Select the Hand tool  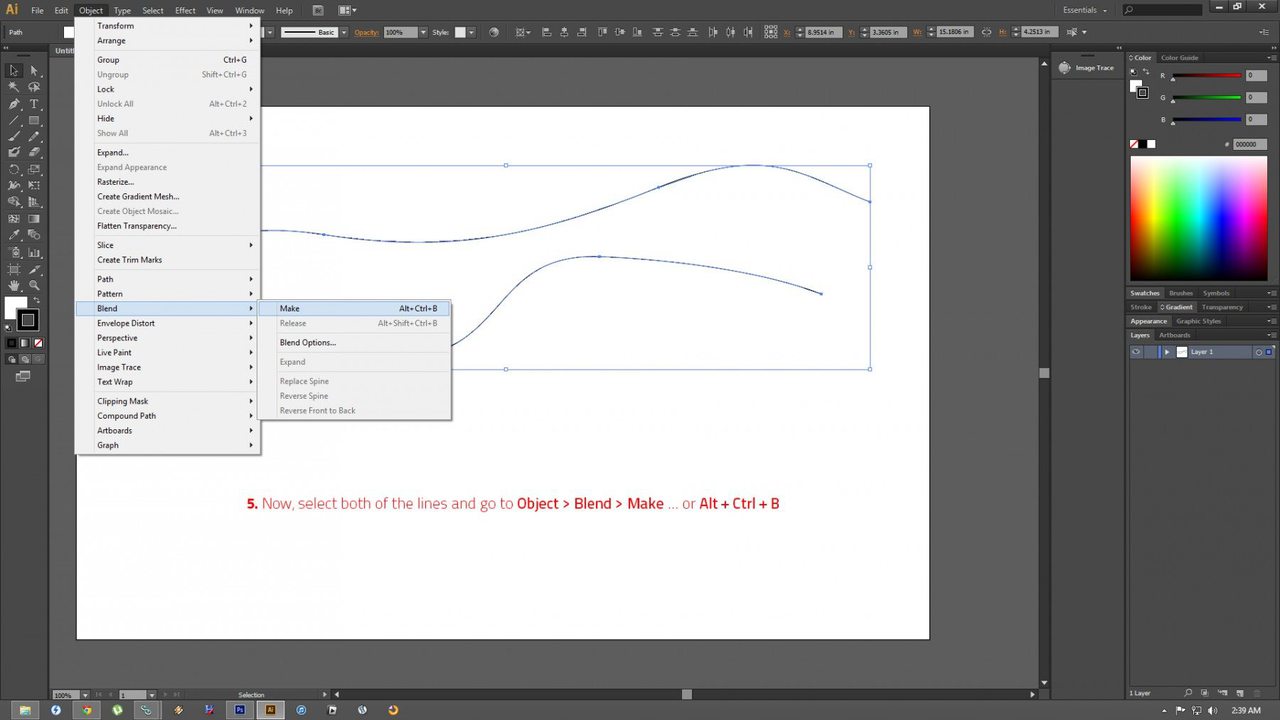tap(14, 285)
